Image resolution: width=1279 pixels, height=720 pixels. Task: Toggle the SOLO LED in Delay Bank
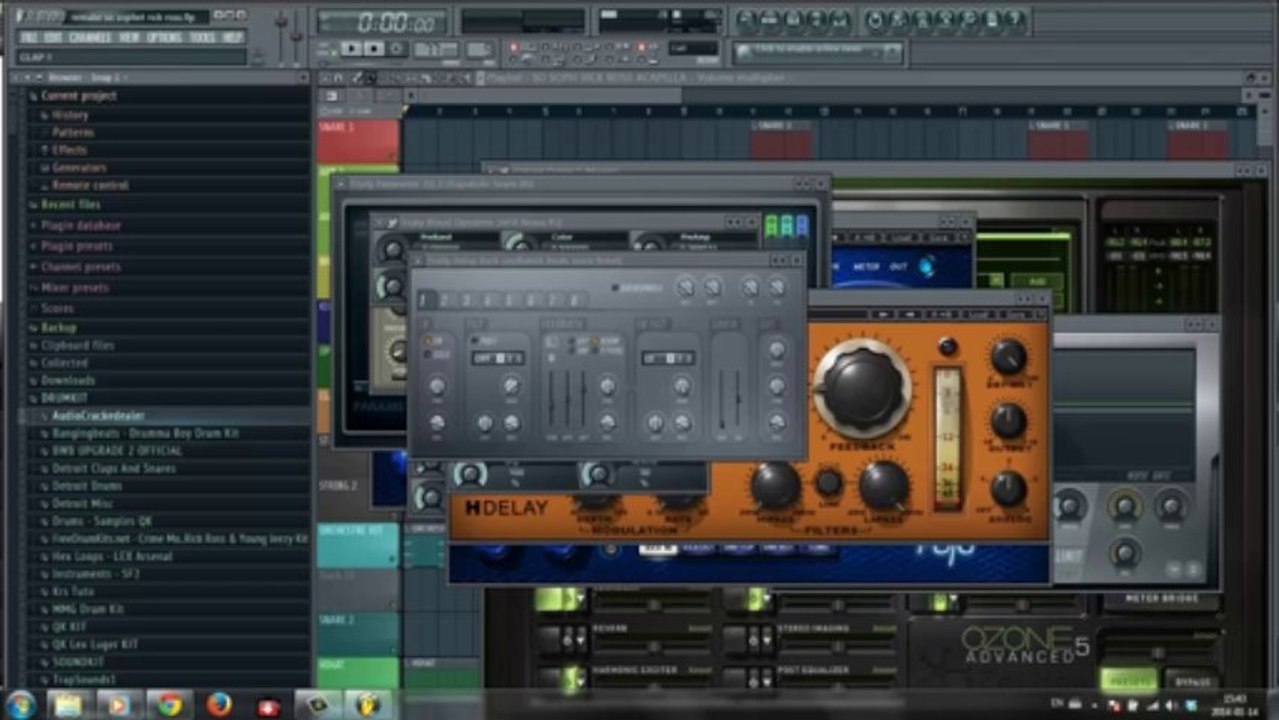(x=430, y=355)
